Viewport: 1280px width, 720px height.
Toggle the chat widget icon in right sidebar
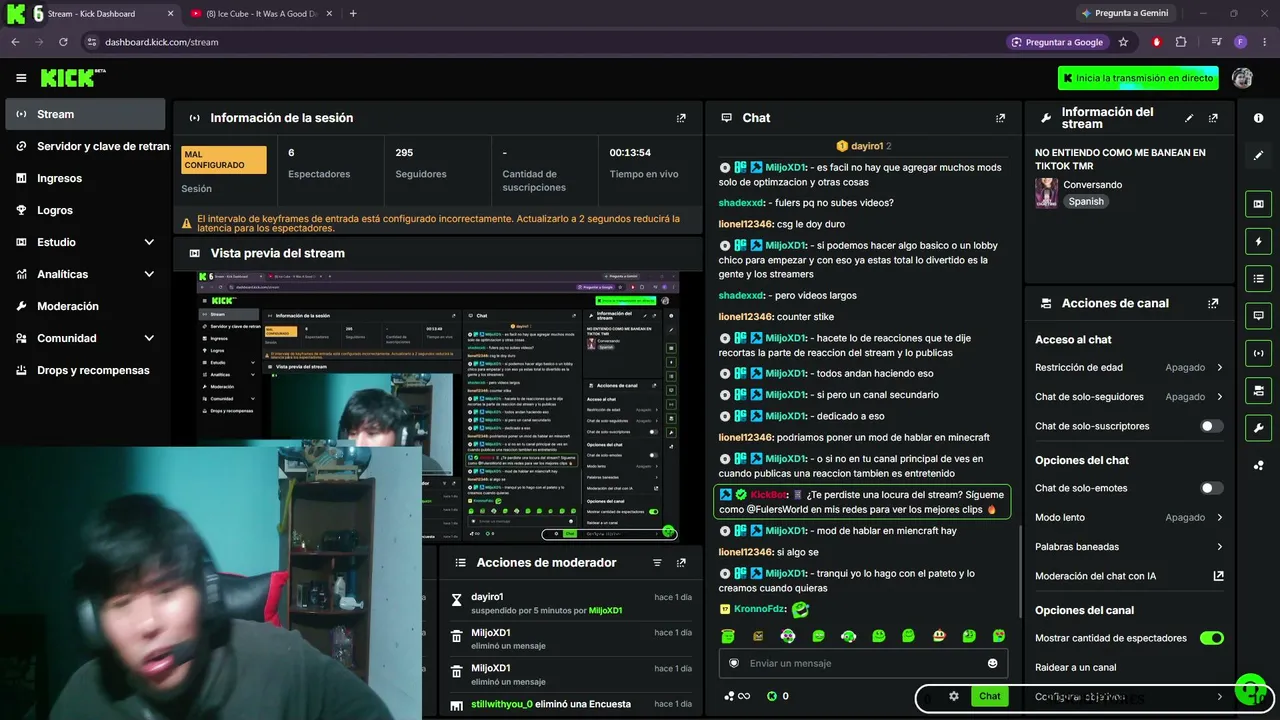(1258, 315)
